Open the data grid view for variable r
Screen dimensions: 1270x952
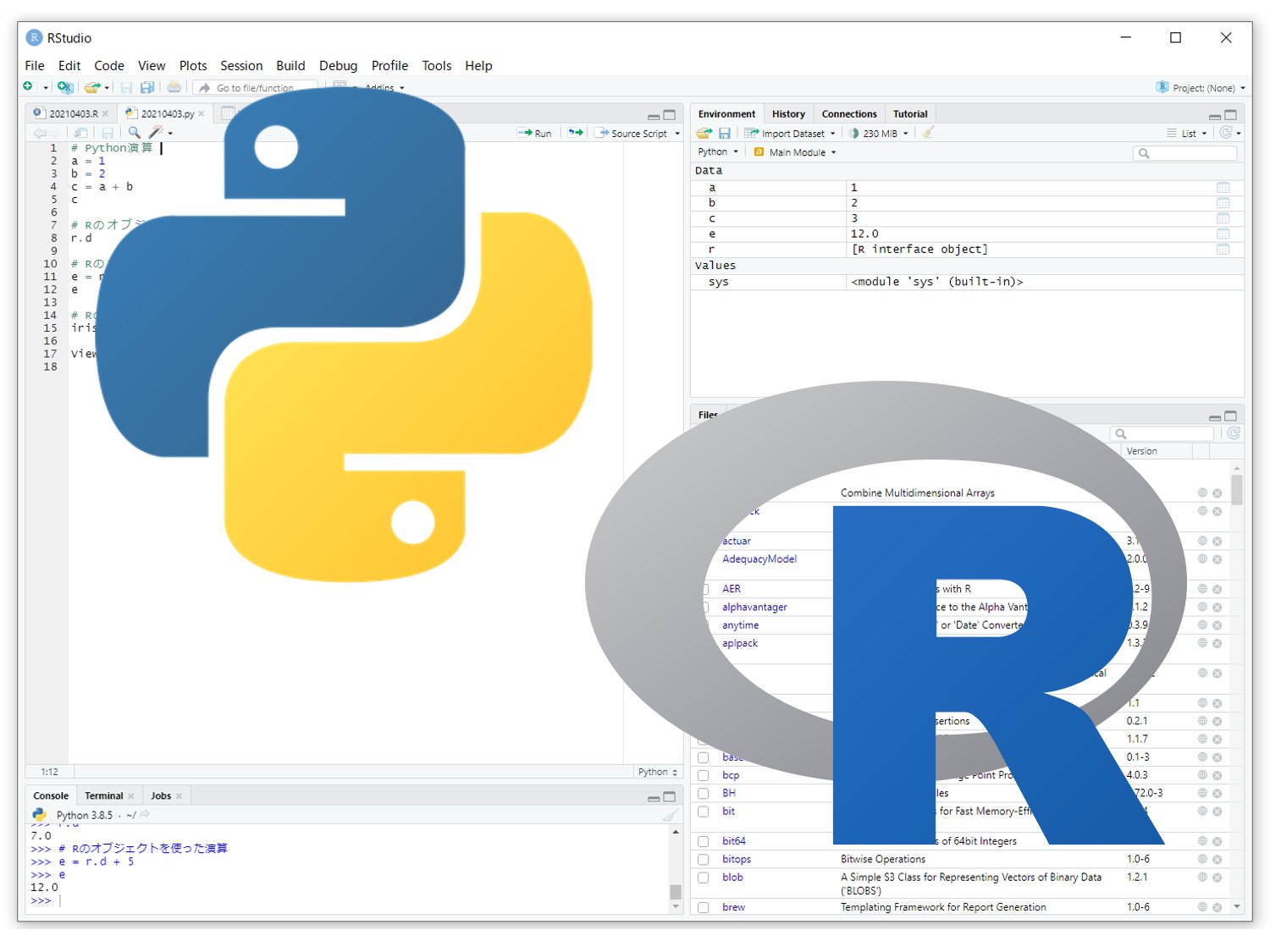tap(1223, 249)
